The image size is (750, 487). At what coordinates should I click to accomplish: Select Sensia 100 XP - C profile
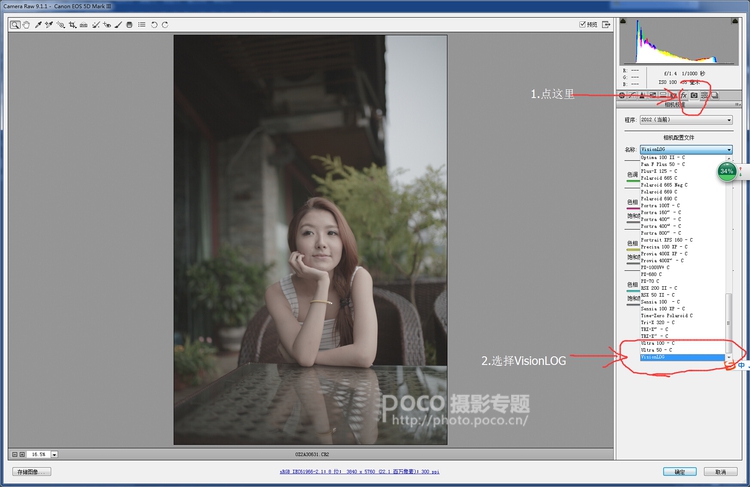[x=683, y=309]
